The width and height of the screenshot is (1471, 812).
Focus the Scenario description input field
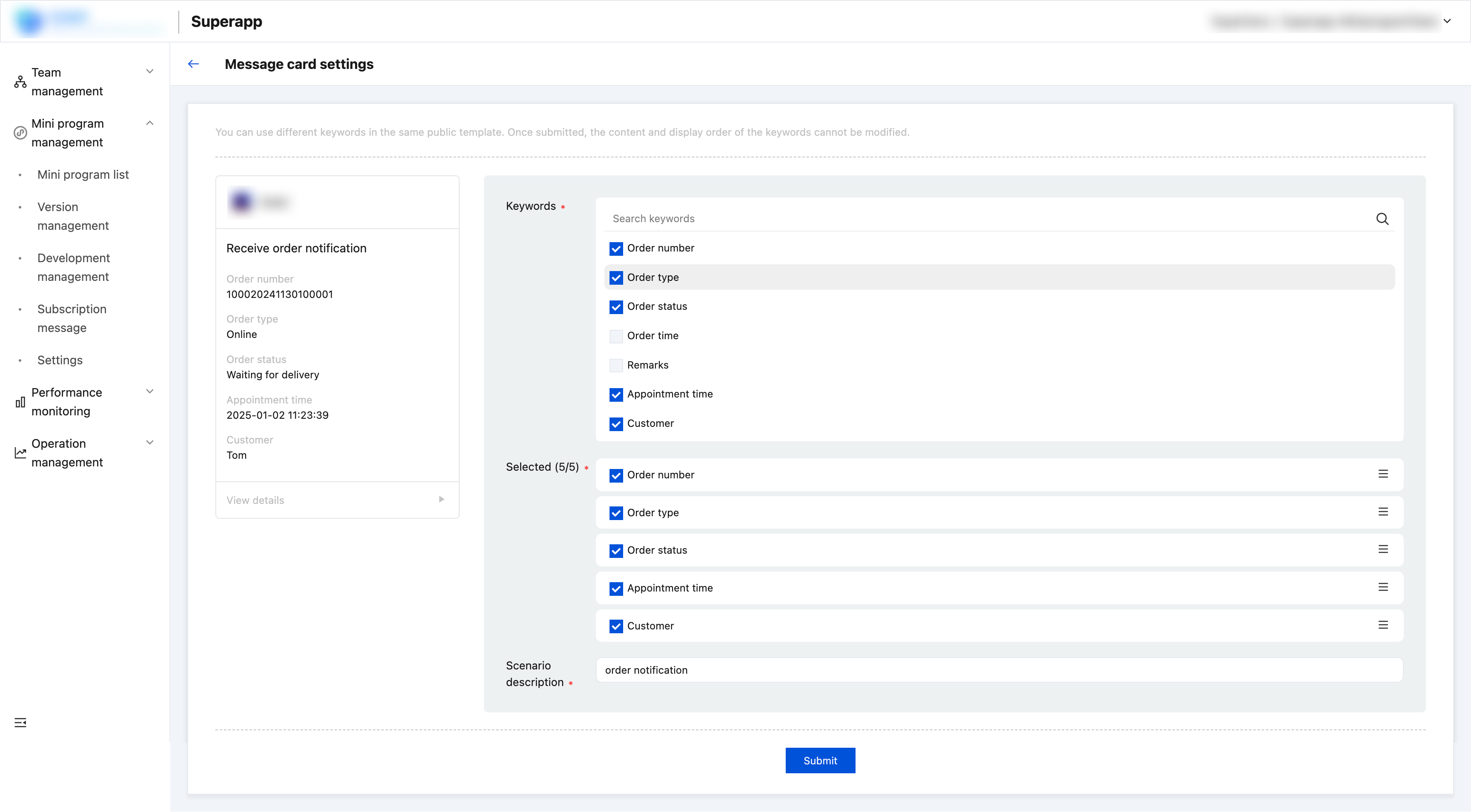[x=999, y=670]
